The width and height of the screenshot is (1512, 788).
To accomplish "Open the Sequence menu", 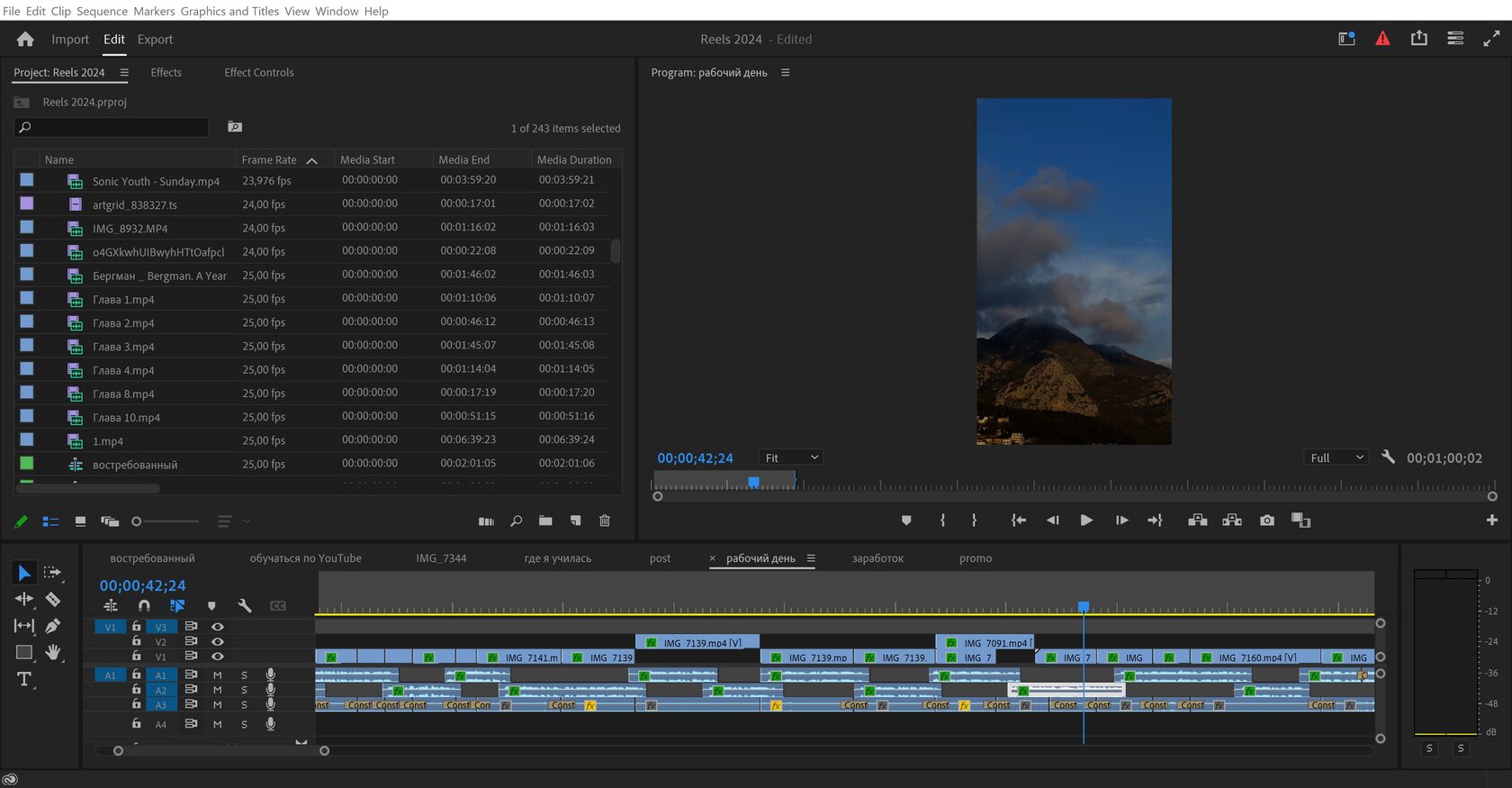I will (x=102, y=11).
